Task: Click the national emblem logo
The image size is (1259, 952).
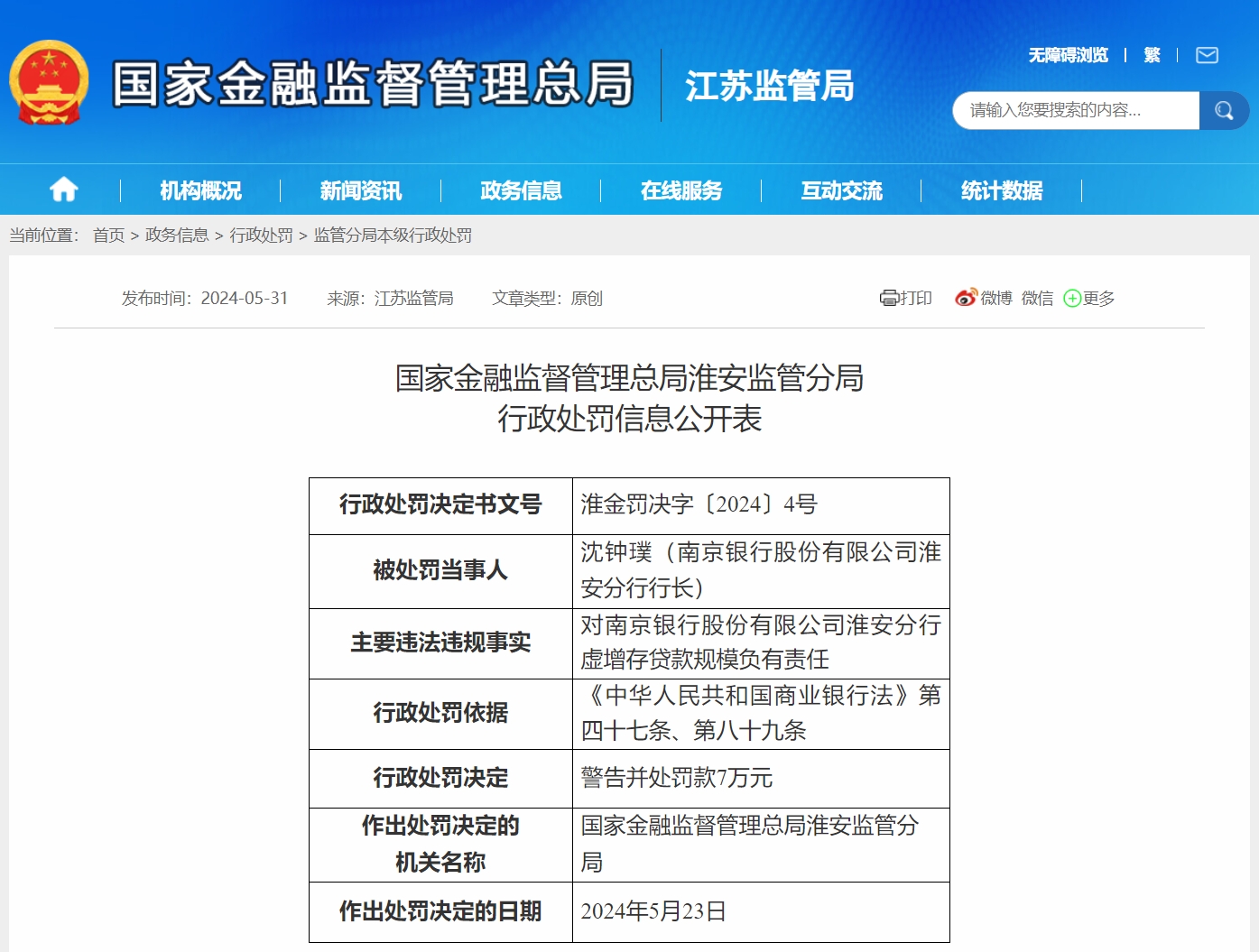Action: click(x=49, y=82)
